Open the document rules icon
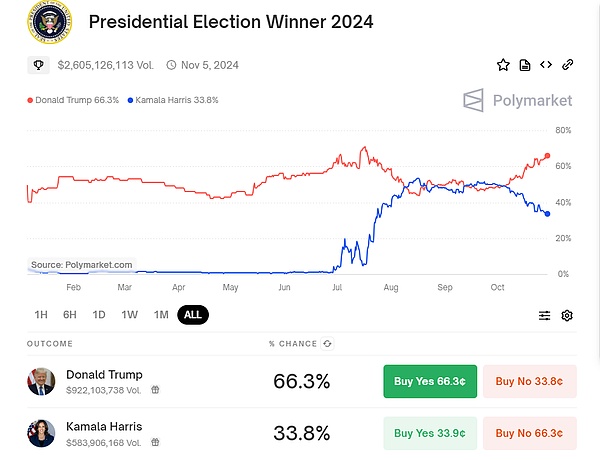The width and height of the screenshot is (600, 460). coord(525,65)
